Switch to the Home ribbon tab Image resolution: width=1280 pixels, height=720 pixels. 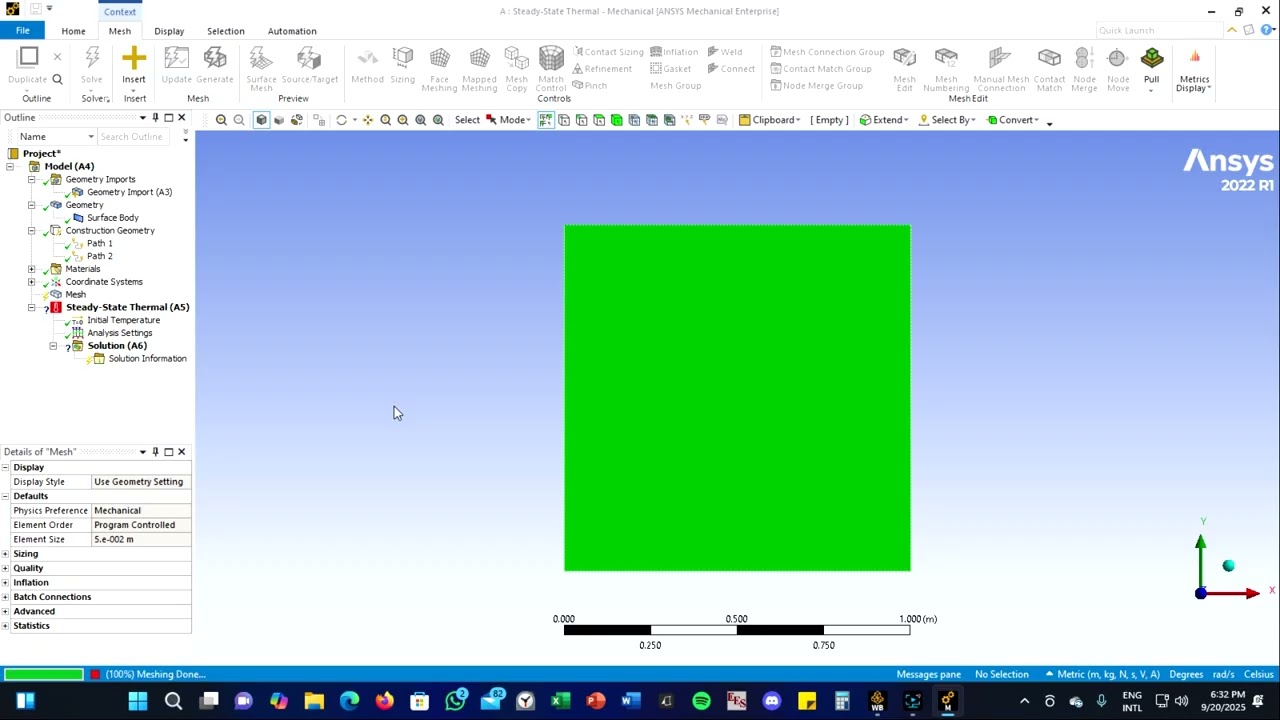pos(73,31)
